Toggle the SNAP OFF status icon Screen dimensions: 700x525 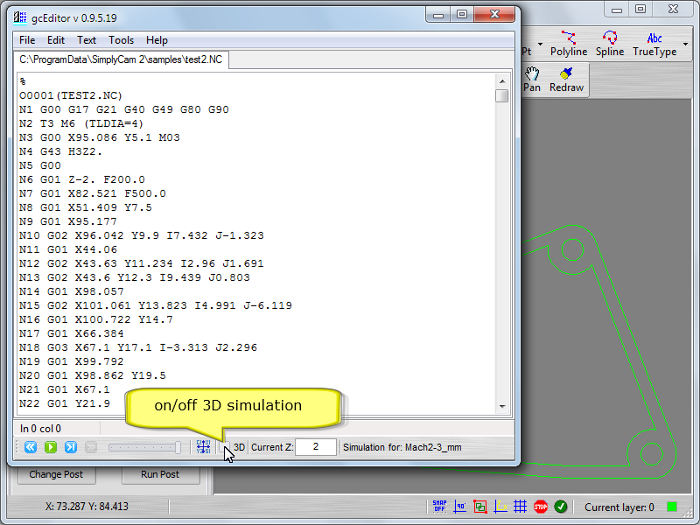click(x=440, y=507)
